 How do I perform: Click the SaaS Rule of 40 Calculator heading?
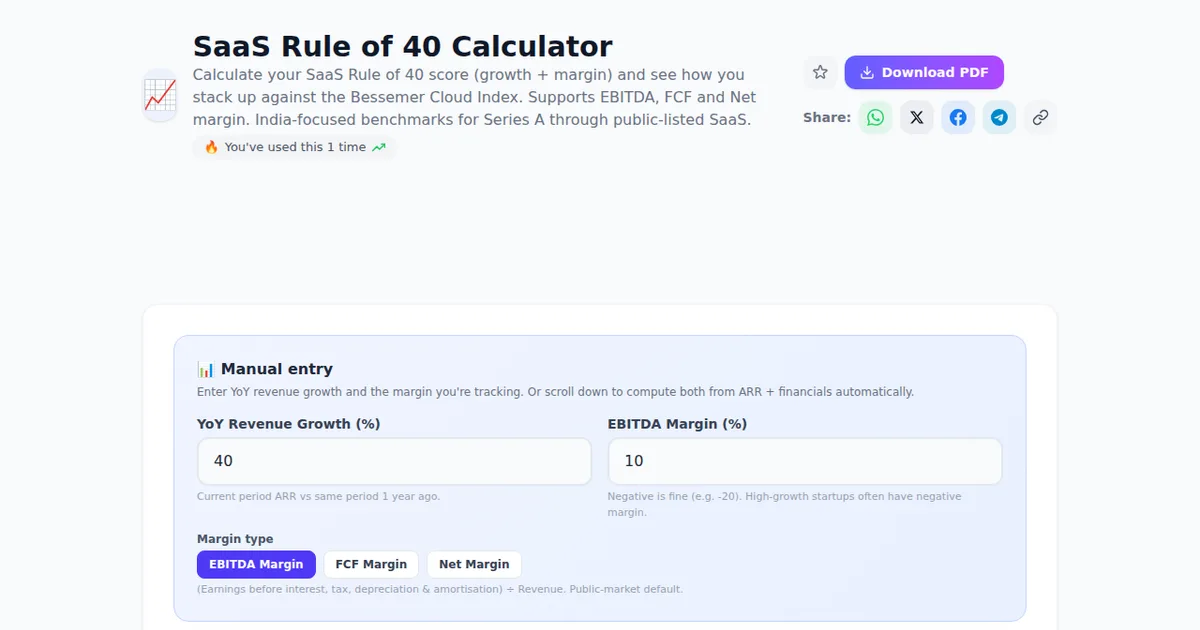click(402, 46)
